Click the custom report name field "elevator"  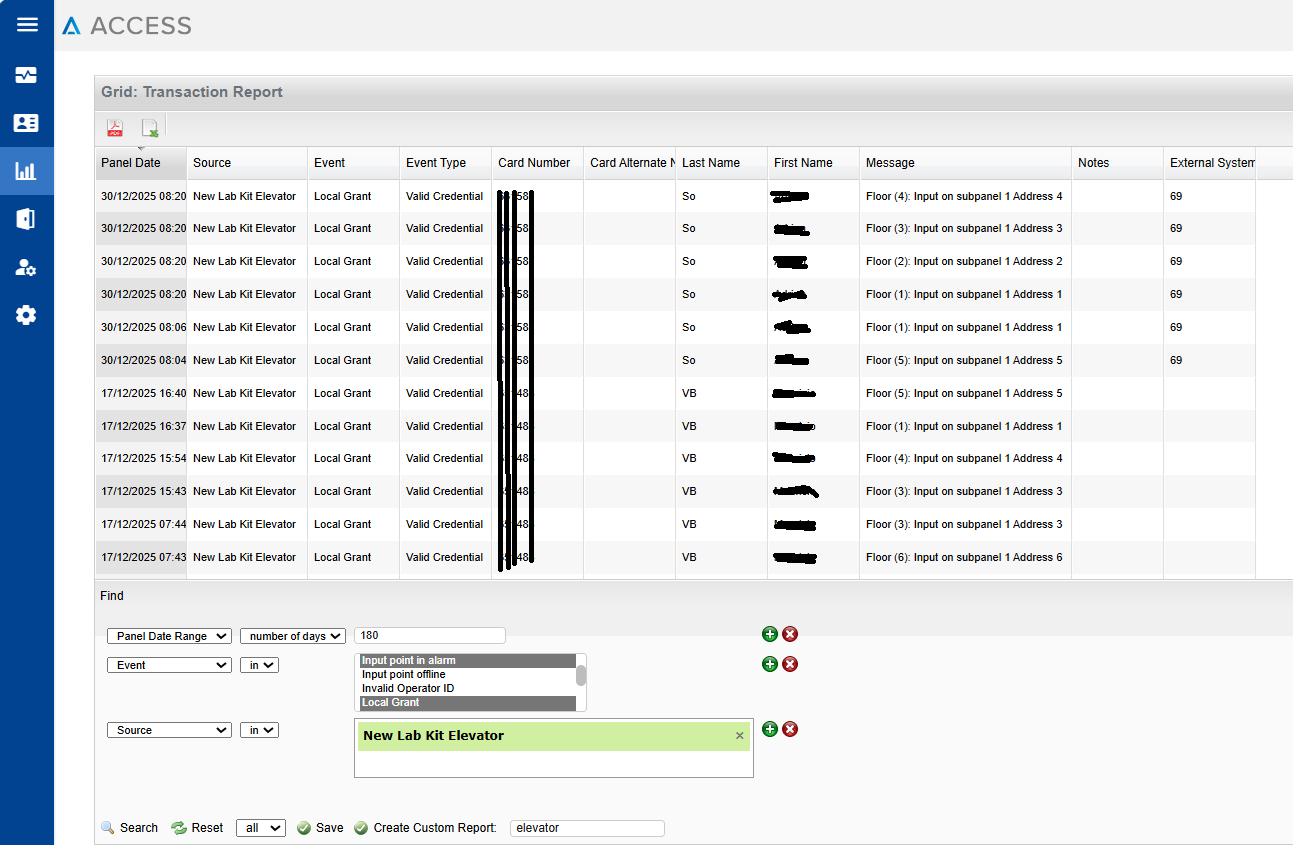click(587, 828)
